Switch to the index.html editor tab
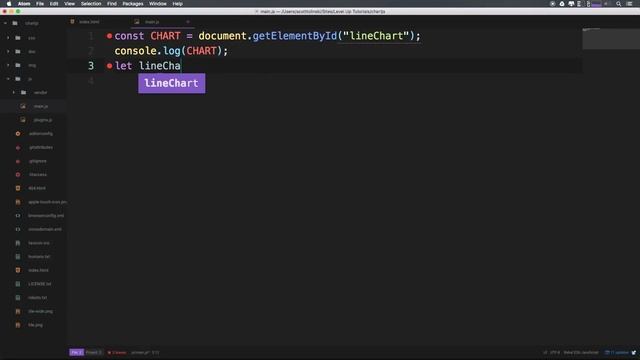The image size is (640, 360). click(x=89, y=22)
